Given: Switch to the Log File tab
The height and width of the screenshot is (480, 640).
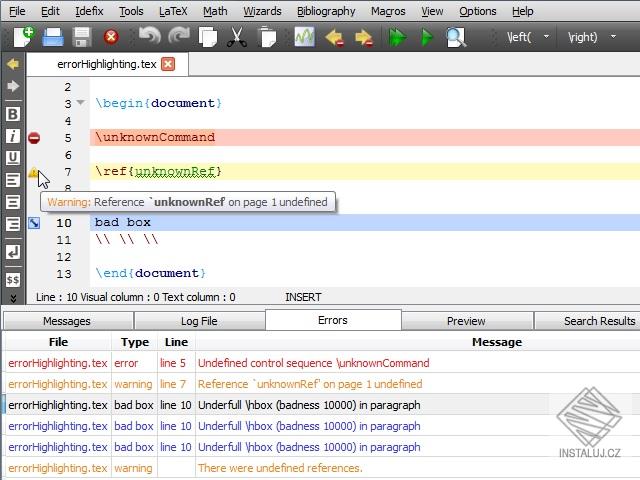Looking at the screenshot, I should (199, 321).
